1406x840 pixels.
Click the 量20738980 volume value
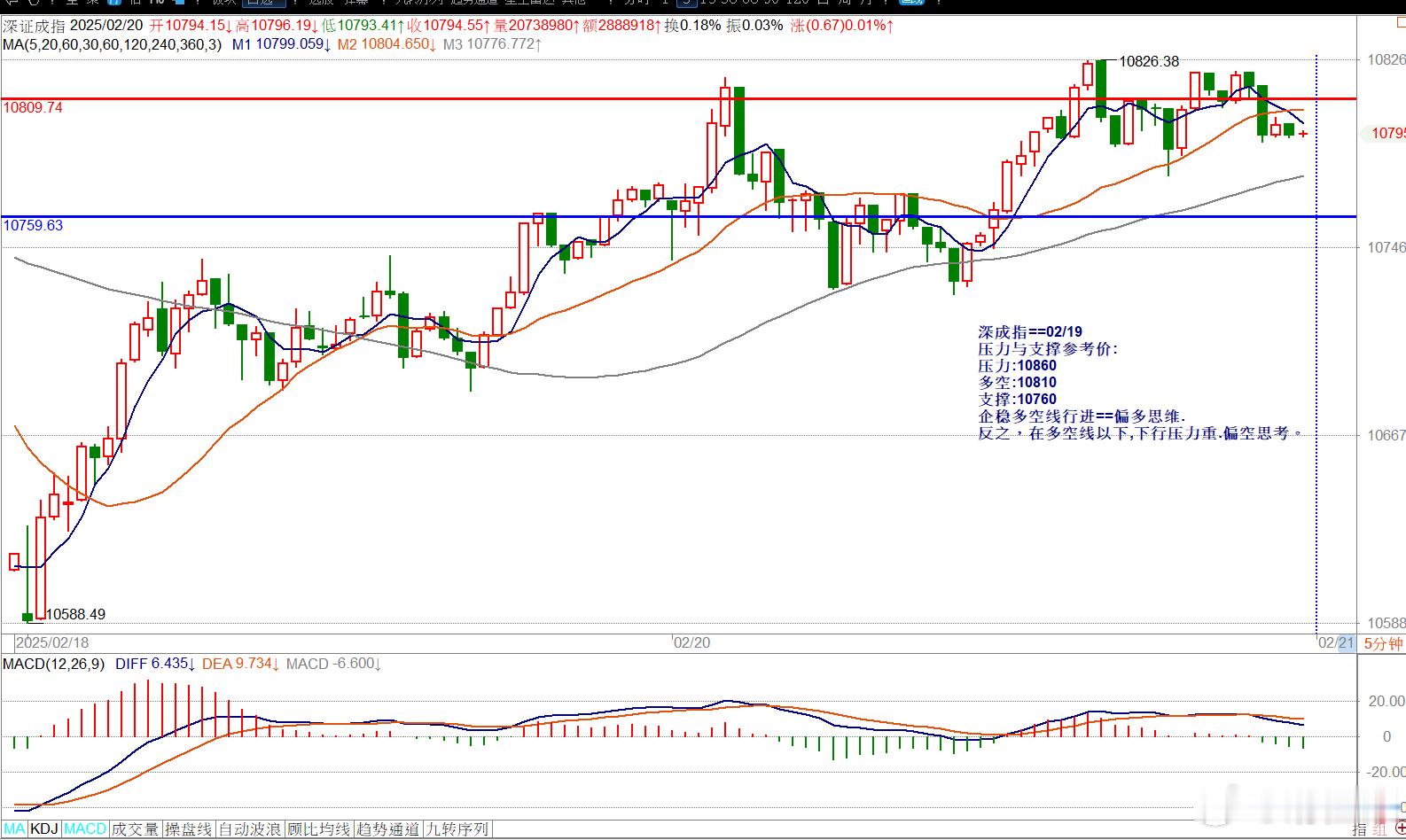(537, 26)
